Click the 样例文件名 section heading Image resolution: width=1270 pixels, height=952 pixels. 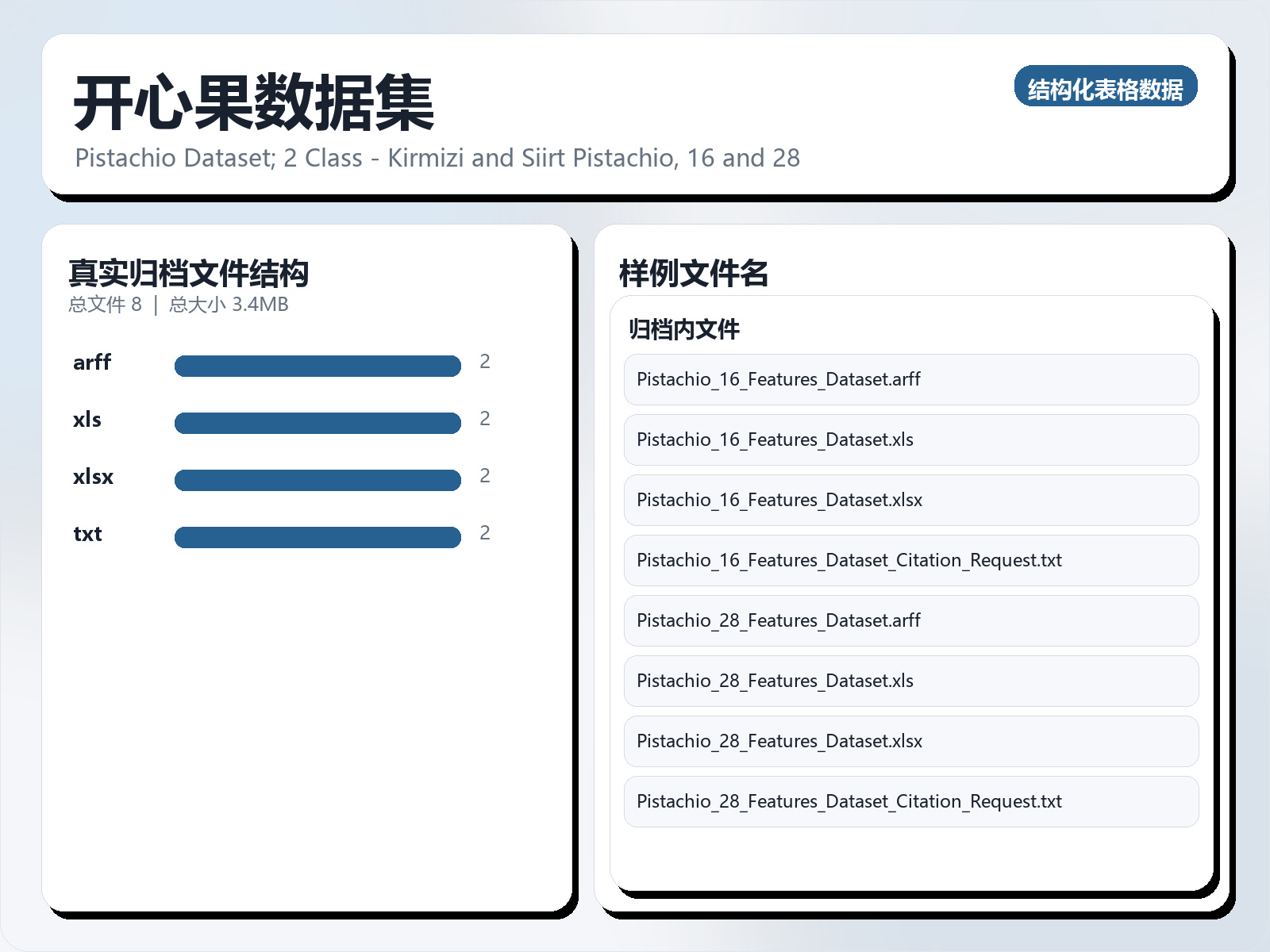click(x=693, y=274)
